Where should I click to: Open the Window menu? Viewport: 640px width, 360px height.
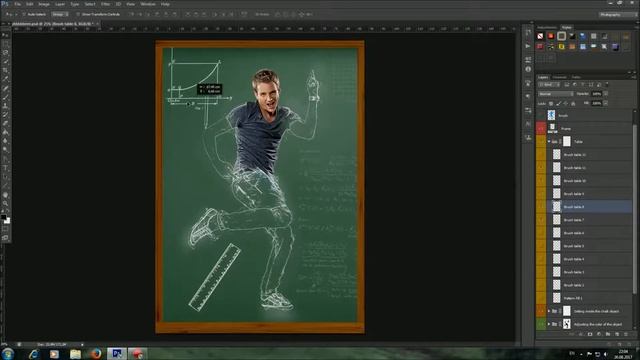coord(148,4)
